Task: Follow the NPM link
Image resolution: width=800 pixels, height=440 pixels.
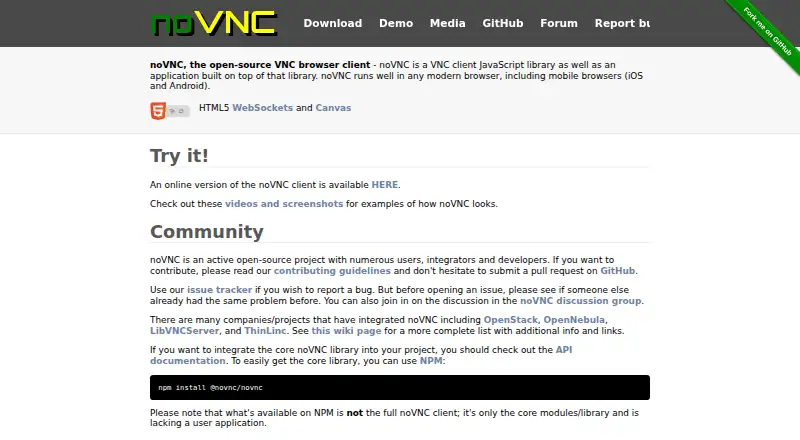Action: (x=431, y=361)
